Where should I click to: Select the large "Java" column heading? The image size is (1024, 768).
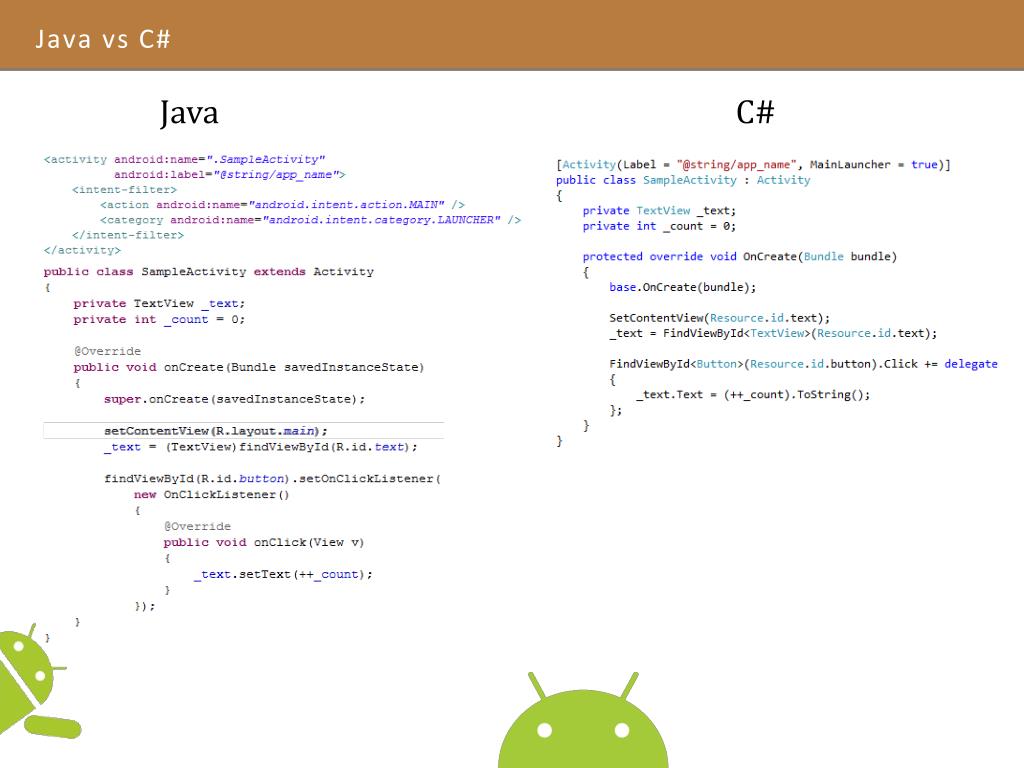189,113
